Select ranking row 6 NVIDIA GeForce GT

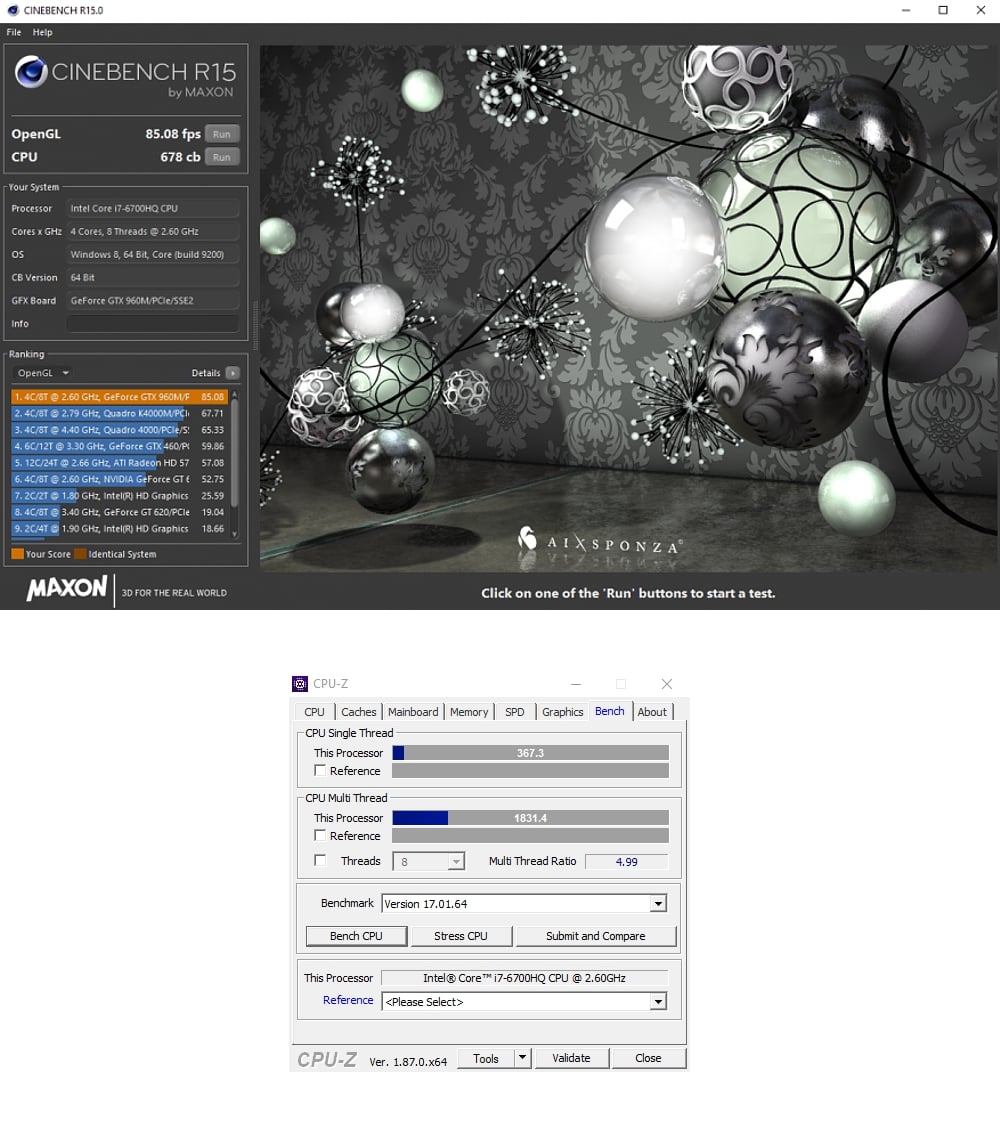tap(120, 479)
